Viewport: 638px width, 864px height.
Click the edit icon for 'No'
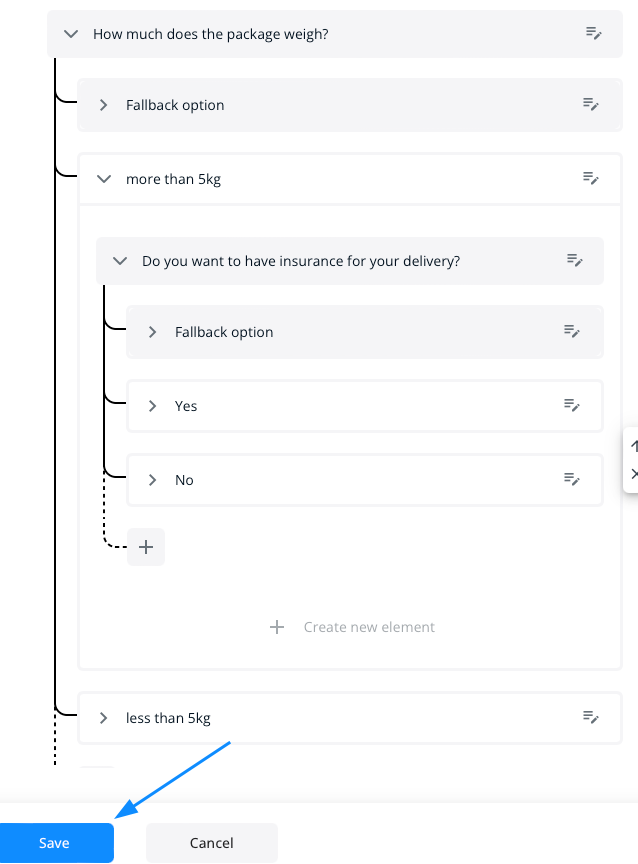[x=572, y=479]
